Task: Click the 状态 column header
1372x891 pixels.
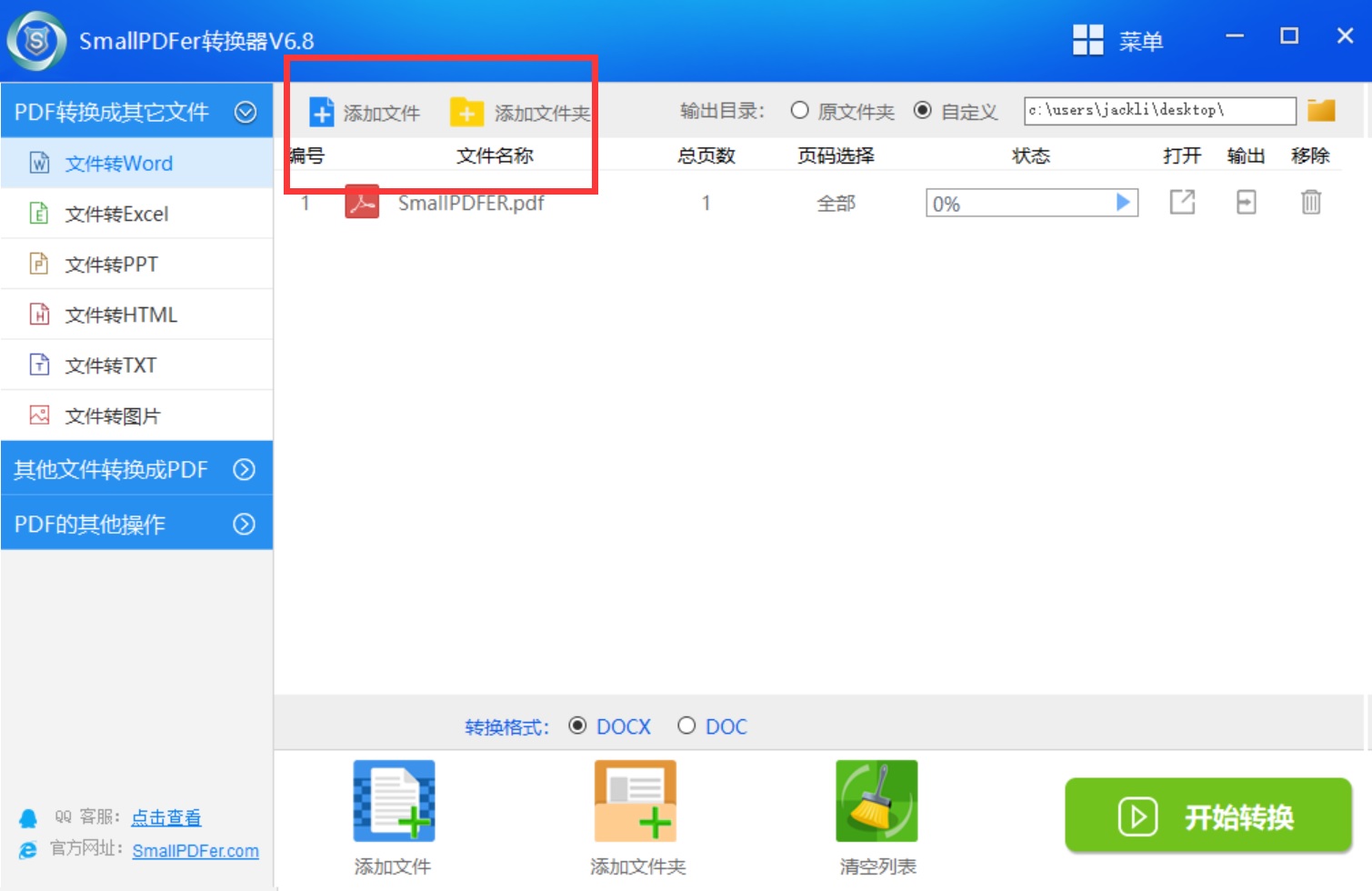Action: tap(1031, 155)
